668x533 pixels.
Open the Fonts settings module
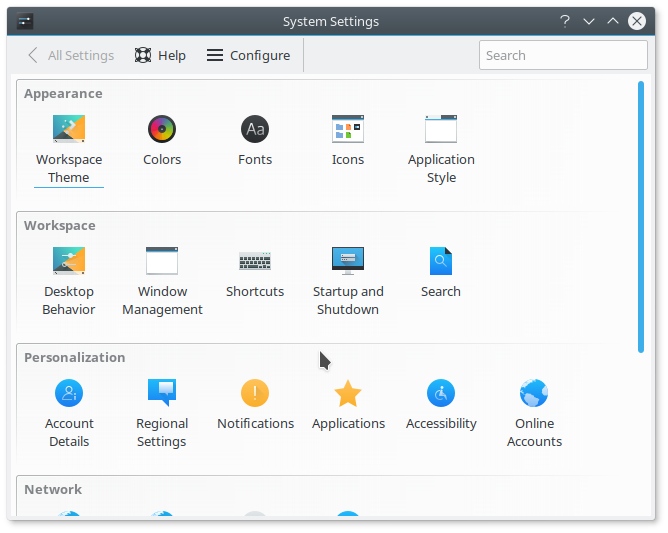pyautogui.click(x=255, y=141)
